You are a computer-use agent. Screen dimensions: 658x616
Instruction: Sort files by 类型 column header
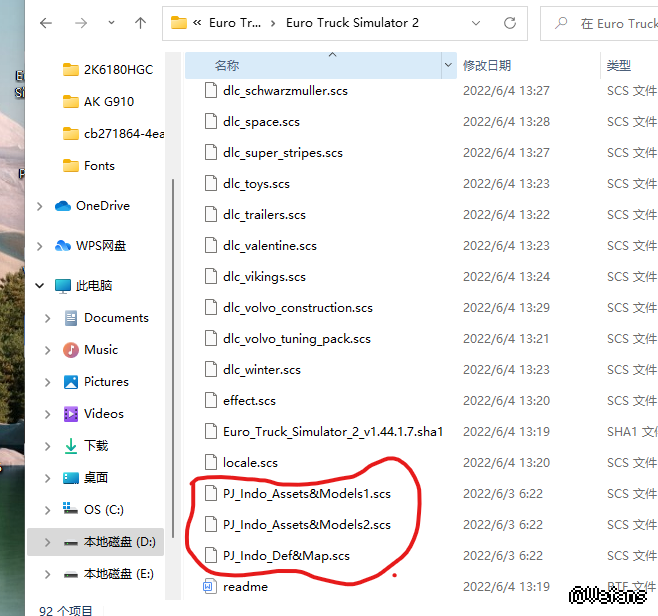coord(618,66)
